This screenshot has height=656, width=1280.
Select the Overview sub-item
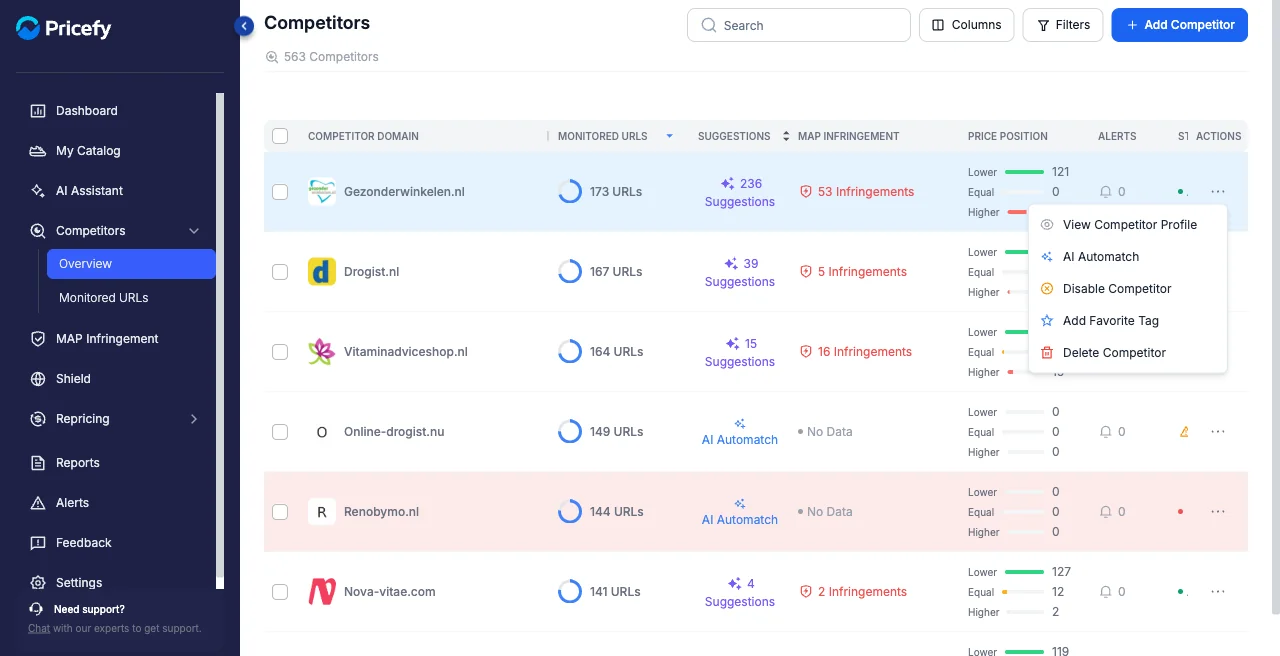[x=131, y=264]
